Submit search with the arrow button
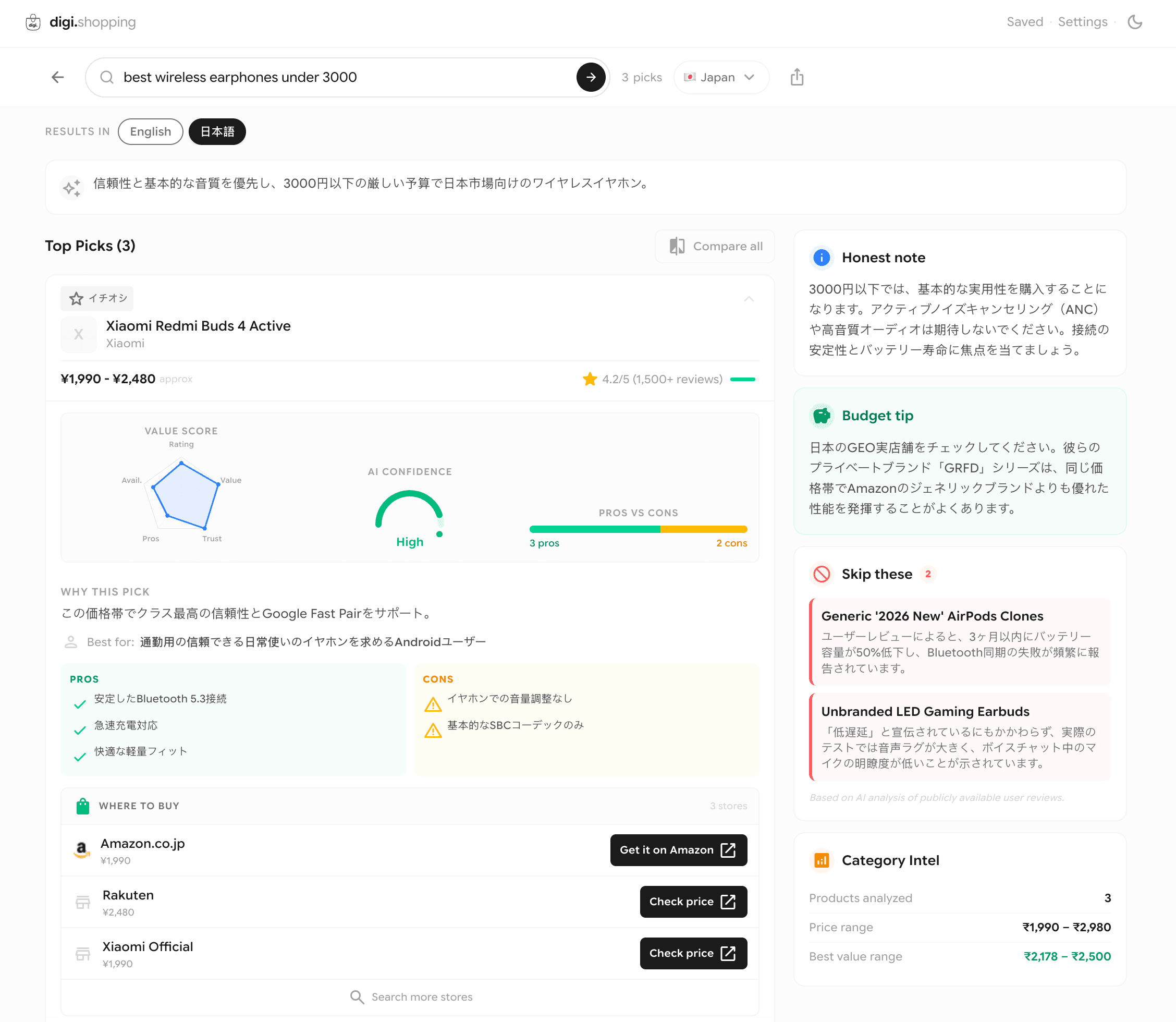1176x1022 pixels. tap(591, 77)
